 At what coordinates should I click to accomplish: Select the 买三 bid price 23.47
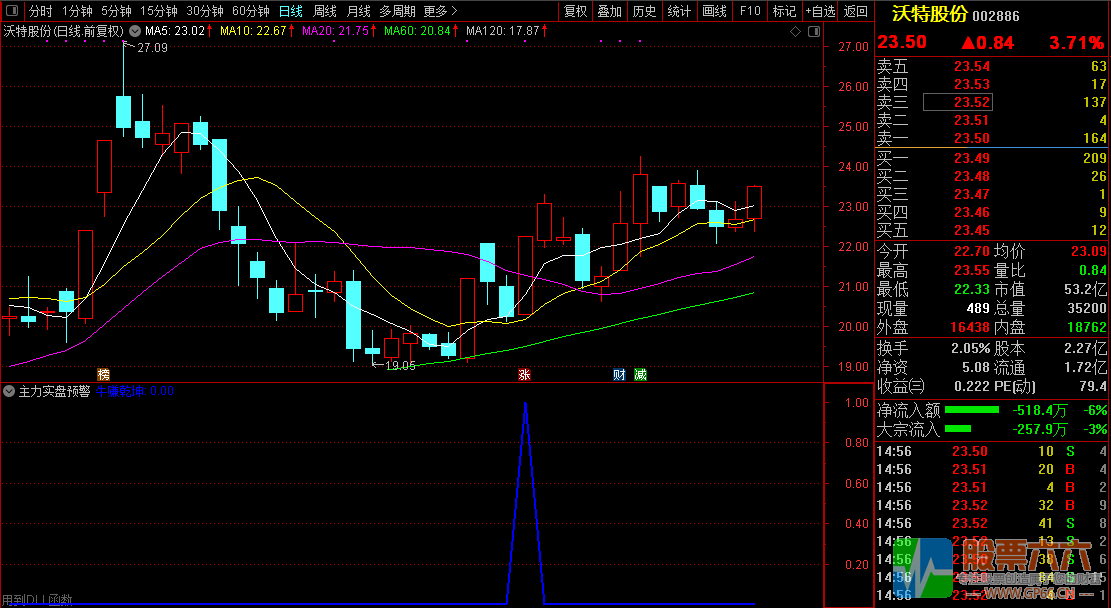point(971,194)
